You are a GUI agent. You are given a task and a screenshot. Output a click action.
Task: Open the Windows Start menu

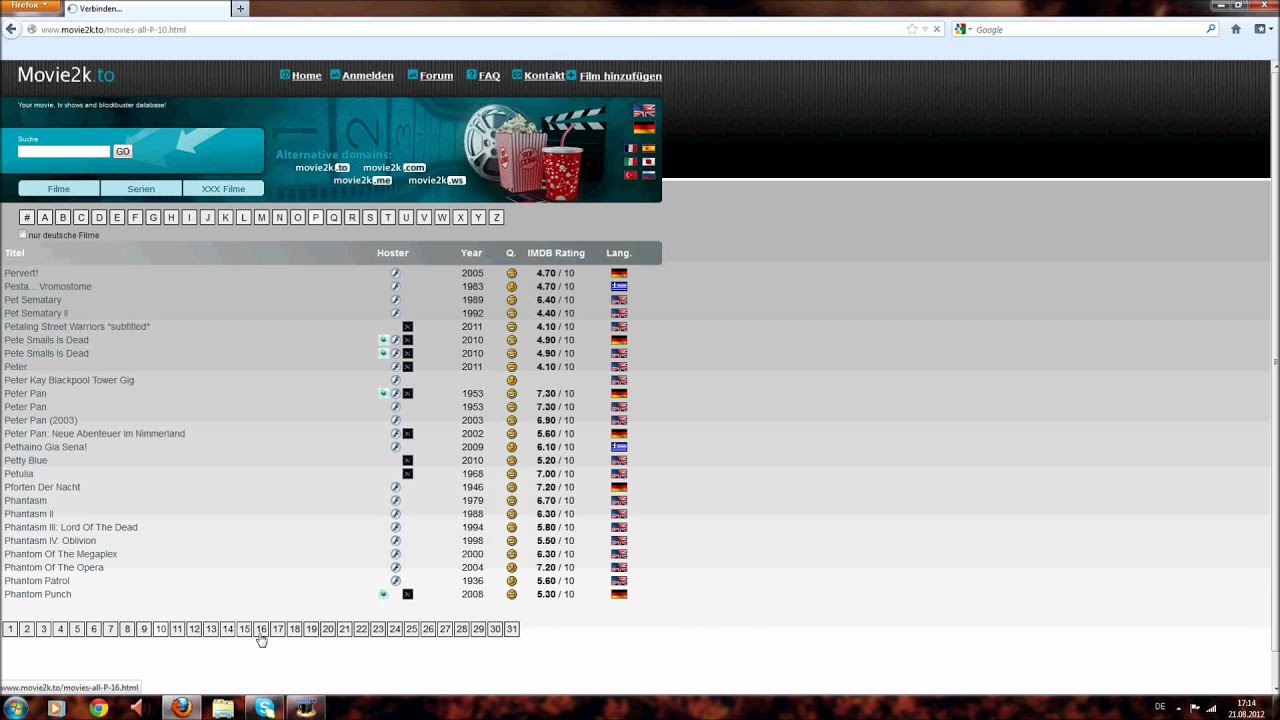pyautogui.click(x=14, y=708)
